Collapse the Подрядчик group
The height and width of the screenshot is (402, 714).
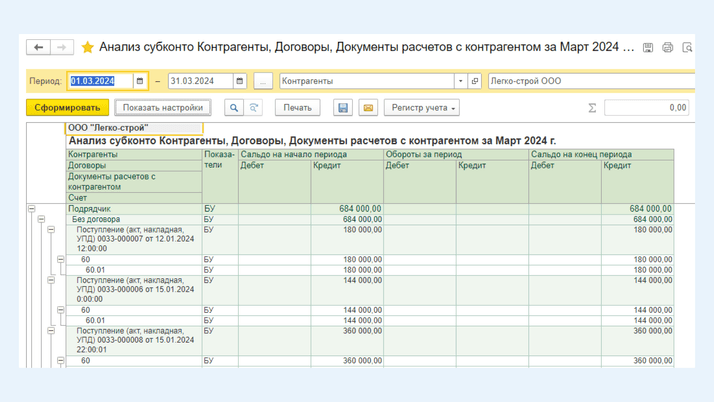pos(31,209)
